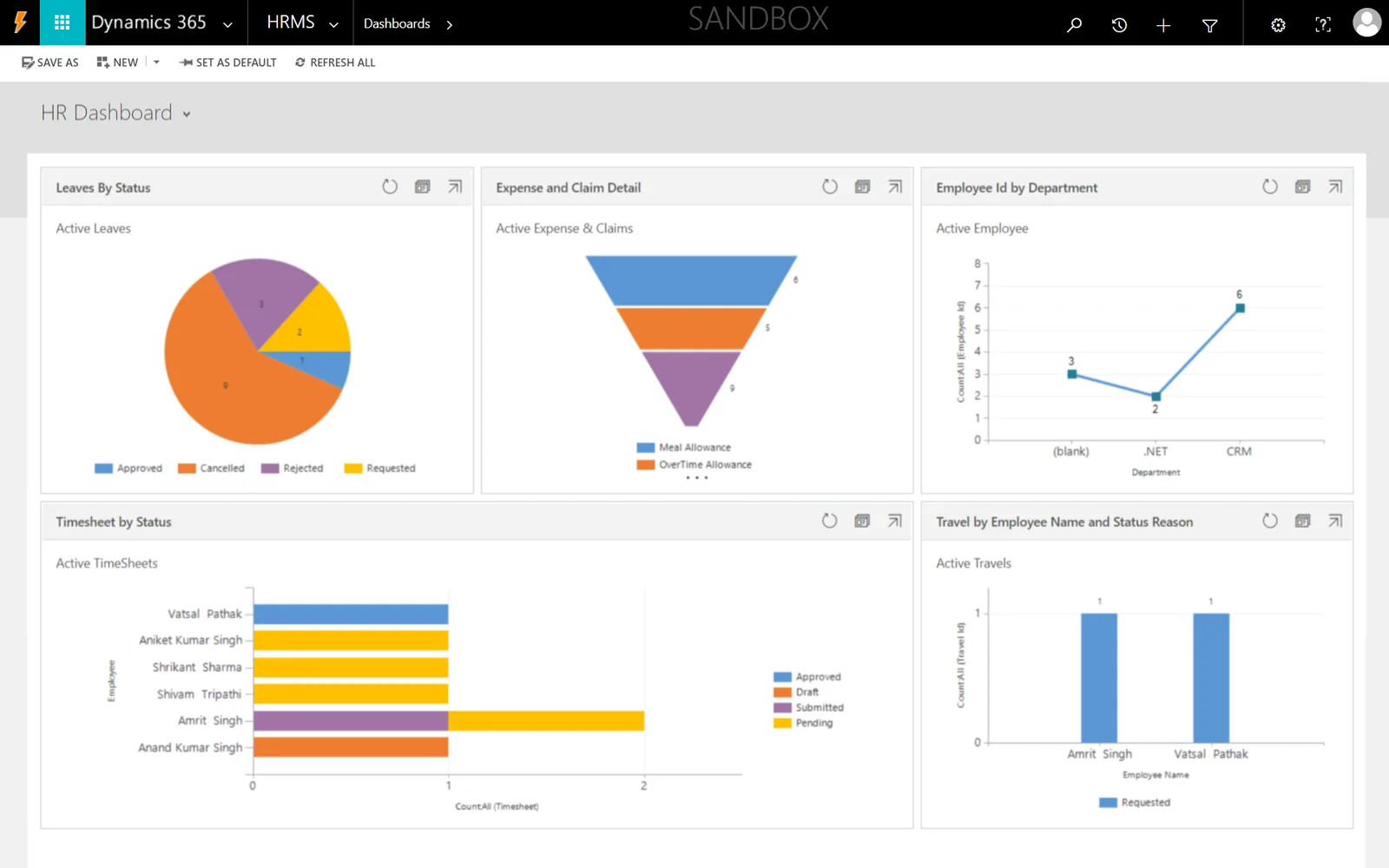Enlarge the Employee Id by Department chart
1389x868 pixels.
tap(1335, 187)
